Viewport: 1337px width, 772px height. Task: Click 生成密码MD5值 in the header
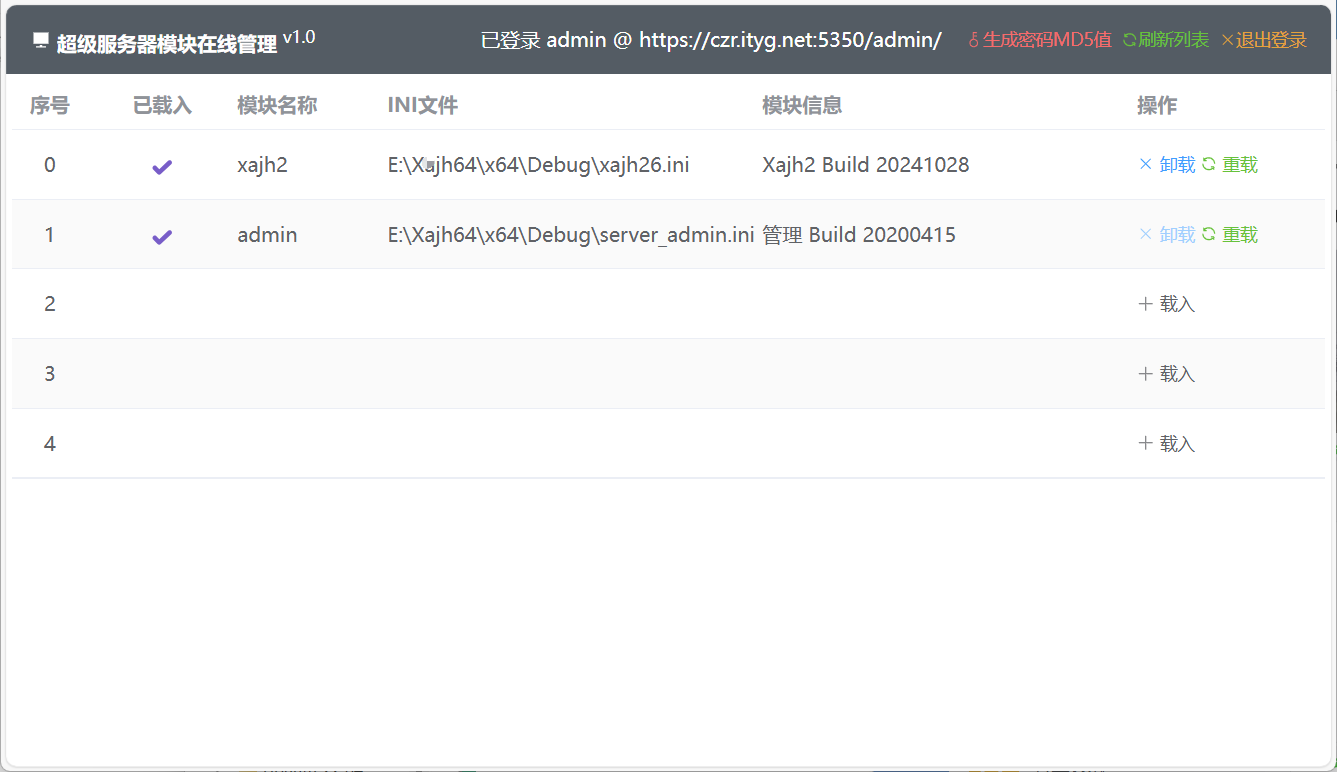click(x=1040, y=40)
